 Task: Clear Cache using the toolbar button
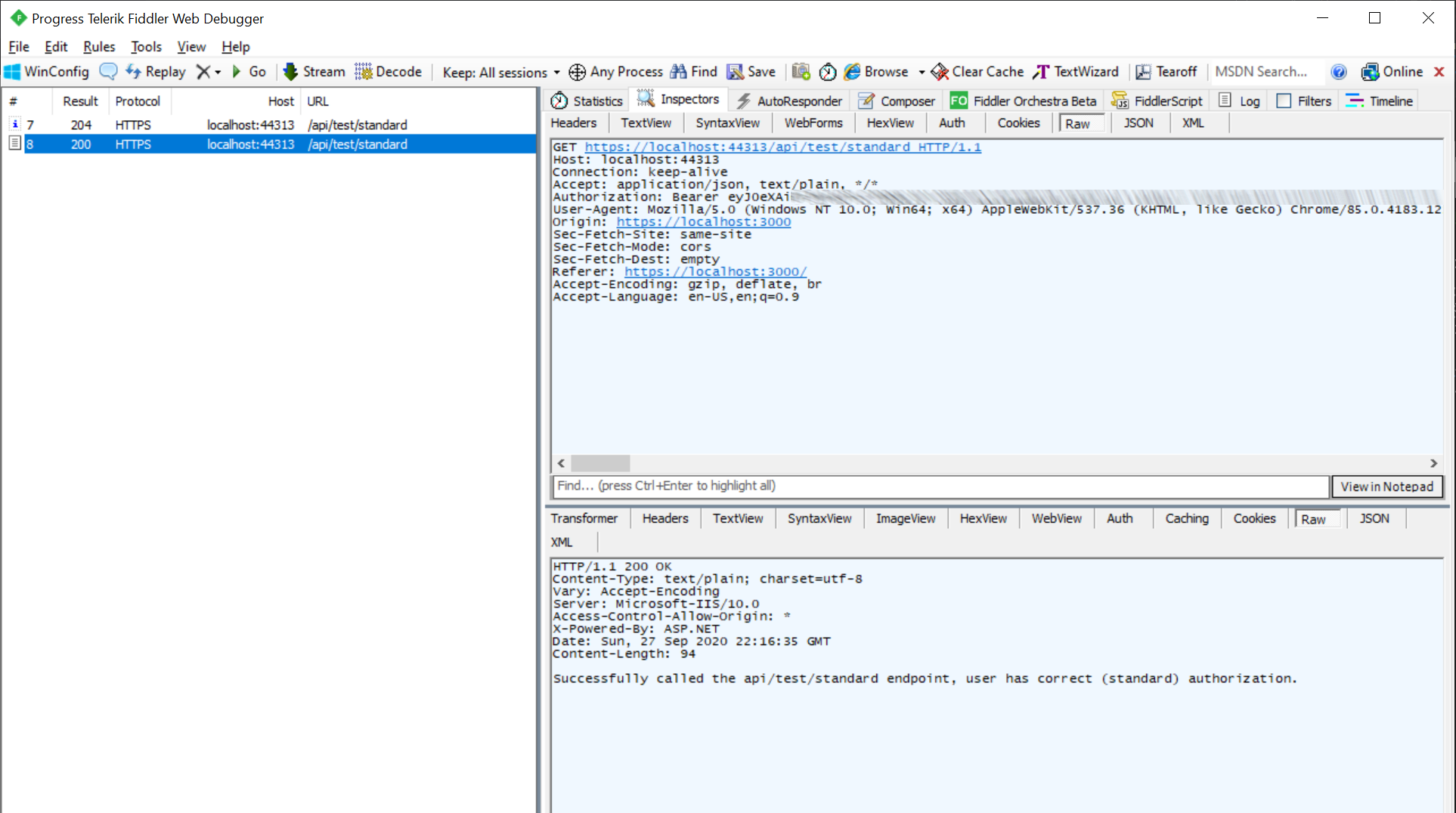pyautogui.click(x=977, y=72)
